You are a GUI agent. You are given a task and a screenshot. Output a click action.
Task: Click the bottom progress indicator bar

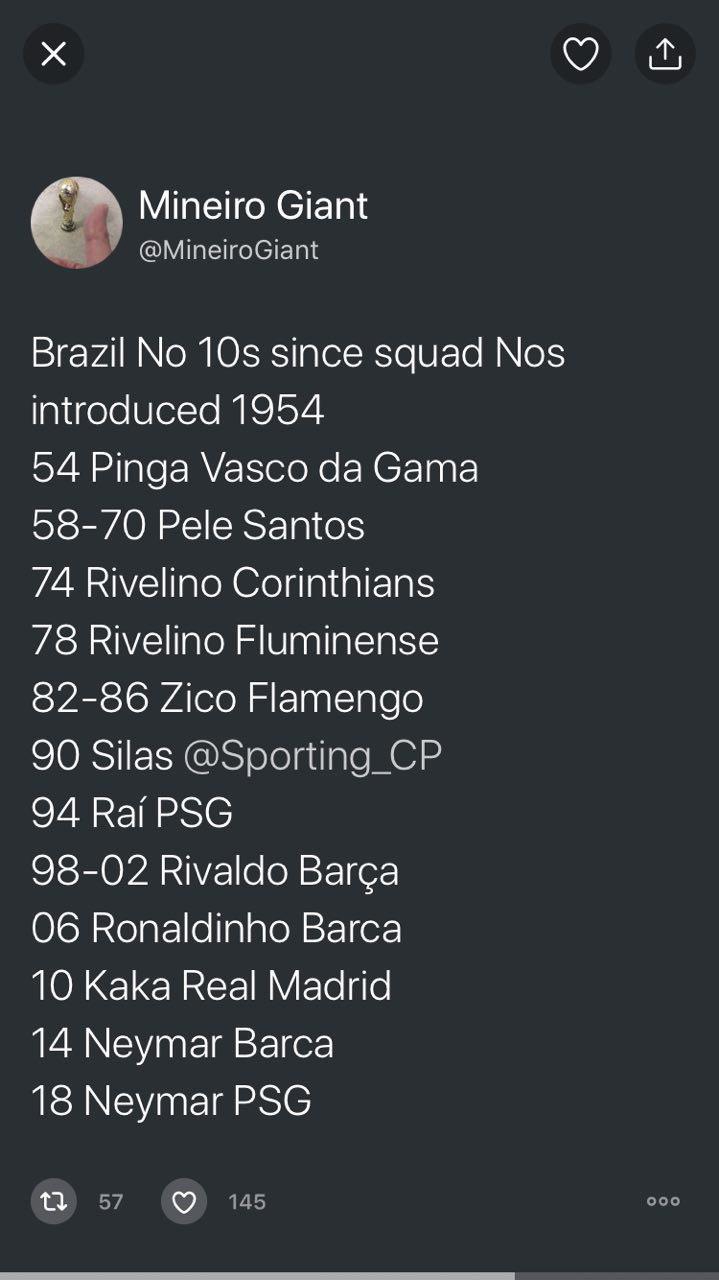(258, 1275)
